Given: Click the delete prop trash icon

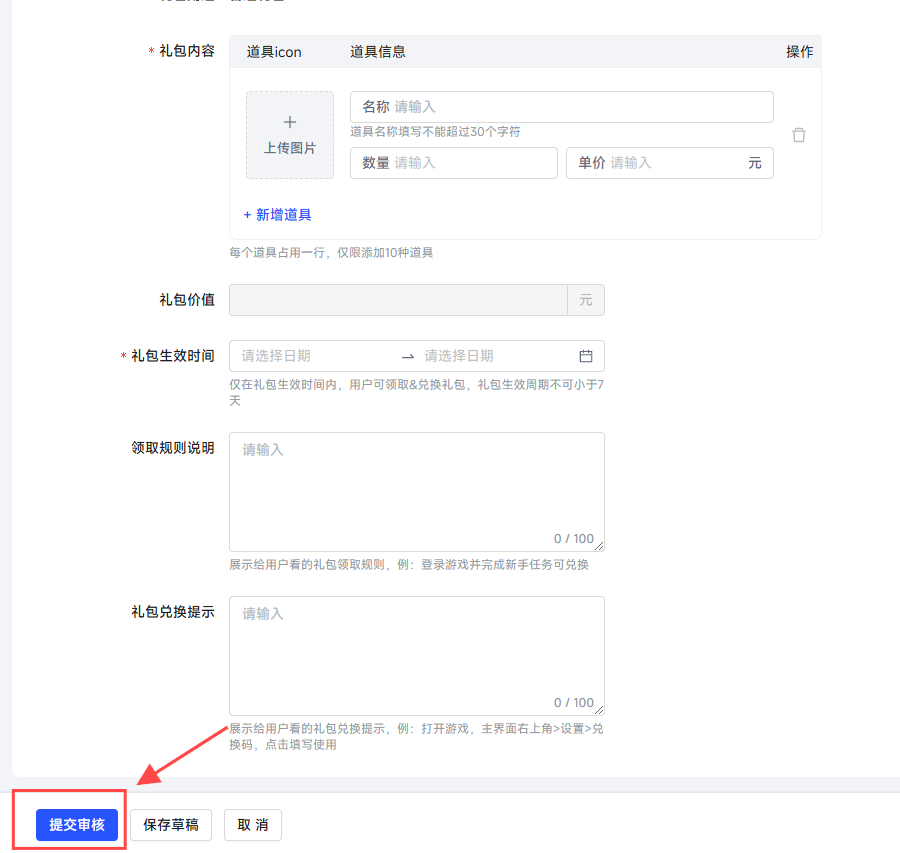Looking at the screenshot, I should pos(798,135).
